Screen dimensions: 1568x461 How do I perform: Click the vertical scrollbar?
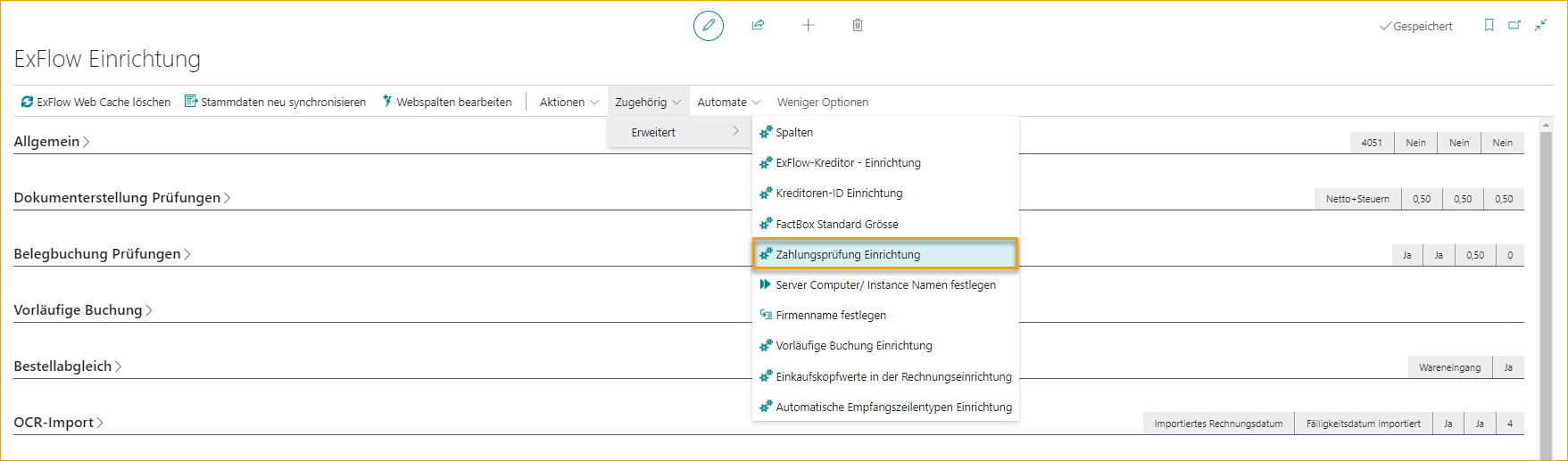coord(1546,290)
